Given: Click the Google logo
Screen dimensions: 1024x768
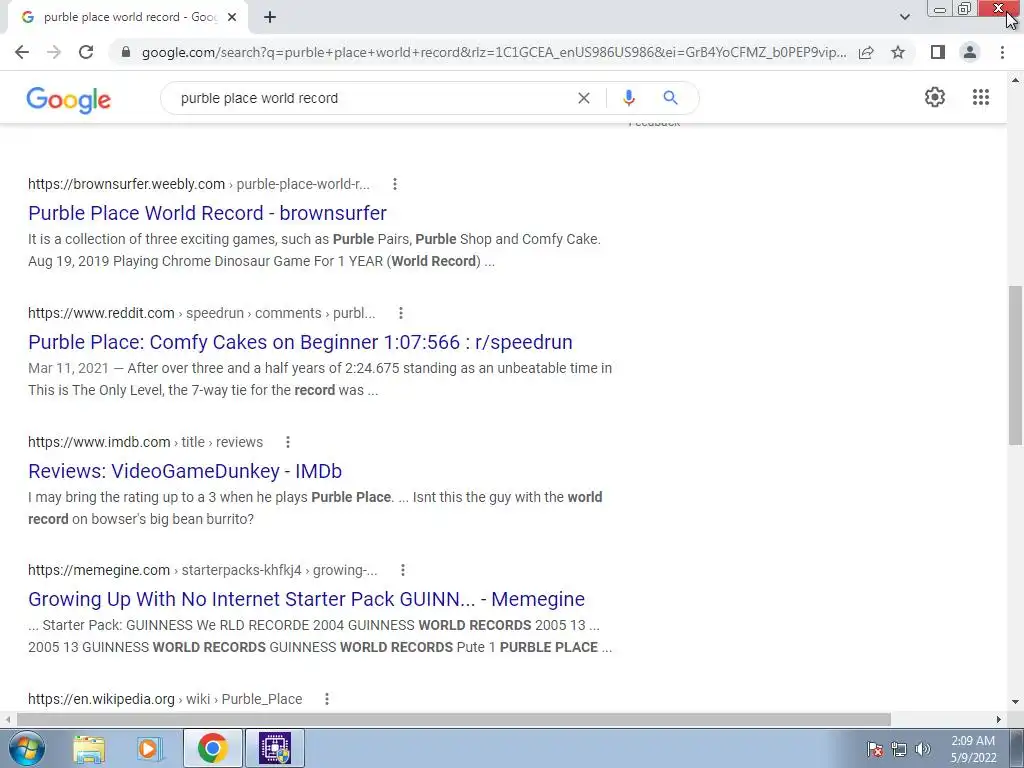Looking at the screenshot, I should coord(69,99).
